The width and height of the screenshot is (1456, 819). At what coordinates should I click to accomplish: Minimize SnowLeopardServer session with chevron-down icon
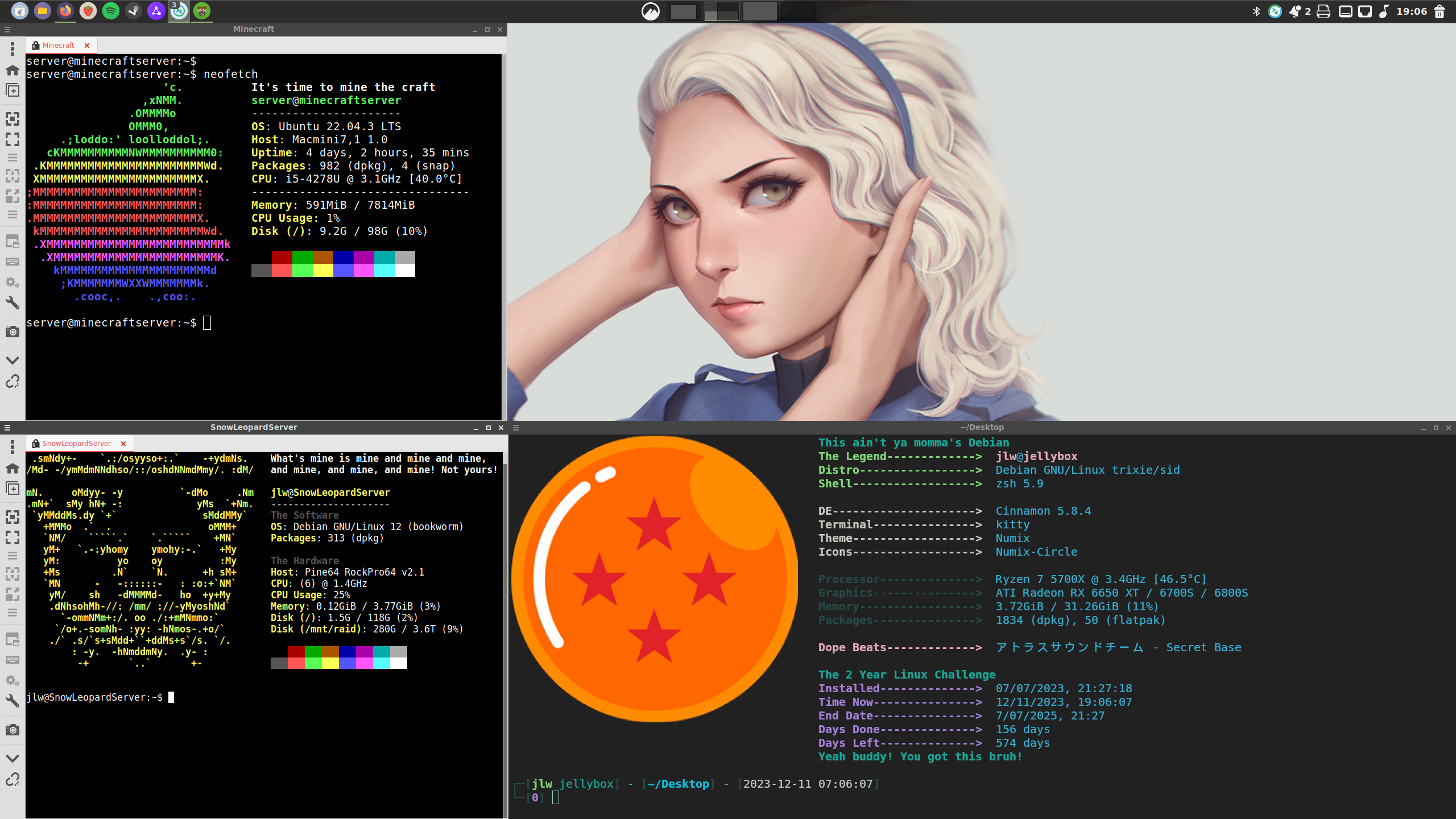[x=13, y=758]
